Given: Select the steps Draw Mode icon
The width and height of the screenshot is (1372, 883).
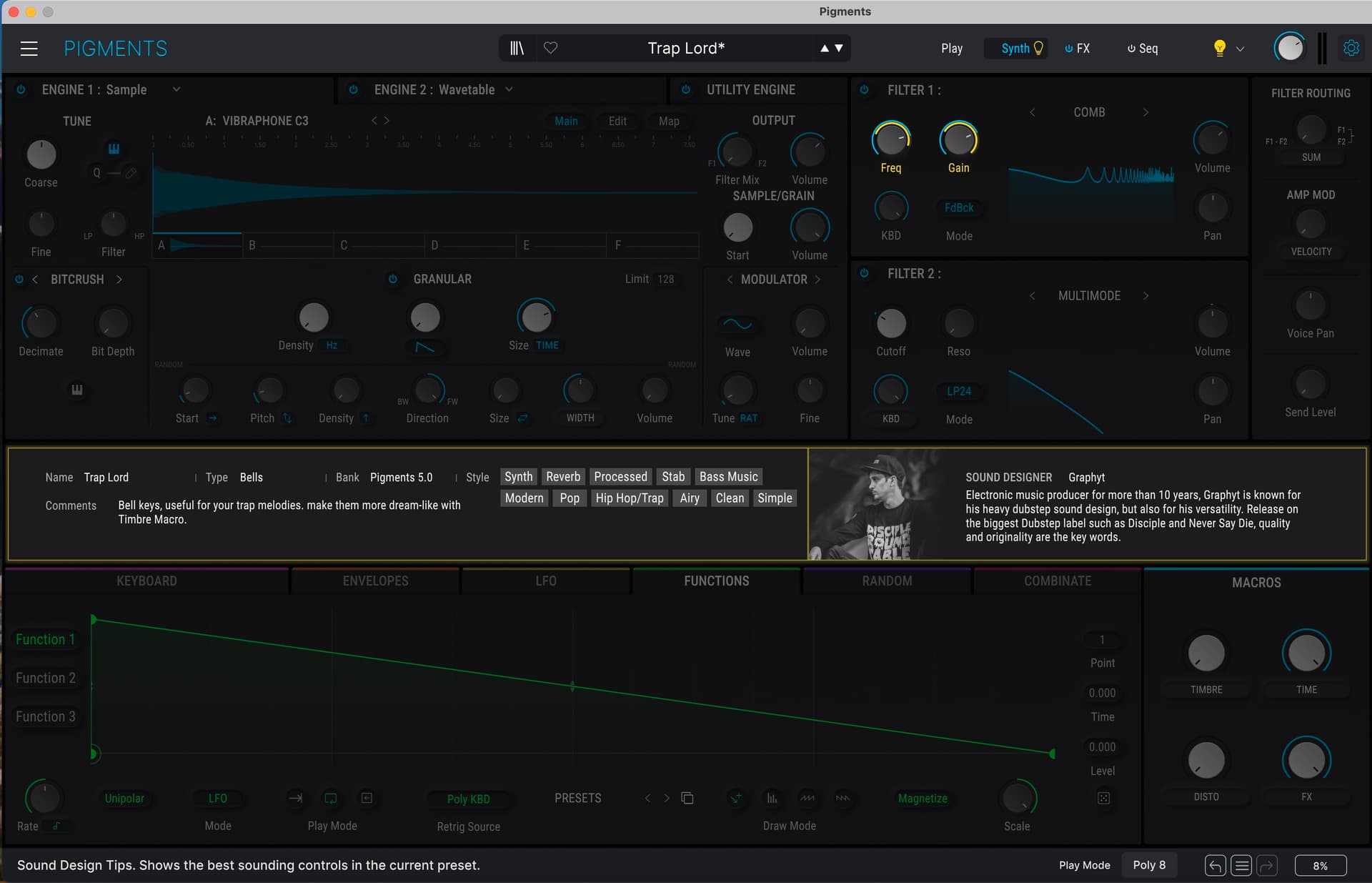Looking at the screenshot, I should point(772,798).
